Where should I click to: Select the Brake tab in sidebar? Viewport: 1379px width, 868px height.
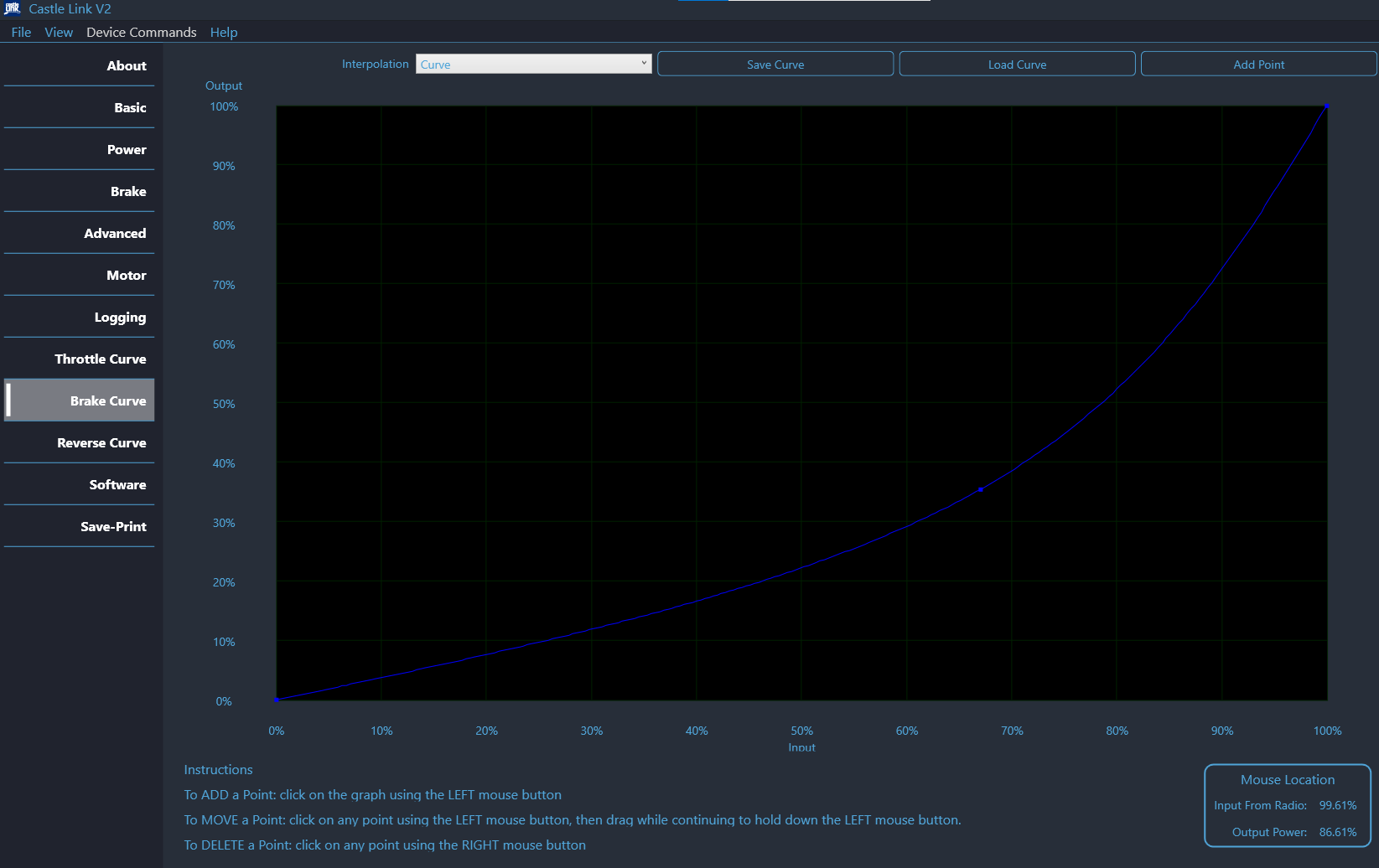click(x=79, y=191)
